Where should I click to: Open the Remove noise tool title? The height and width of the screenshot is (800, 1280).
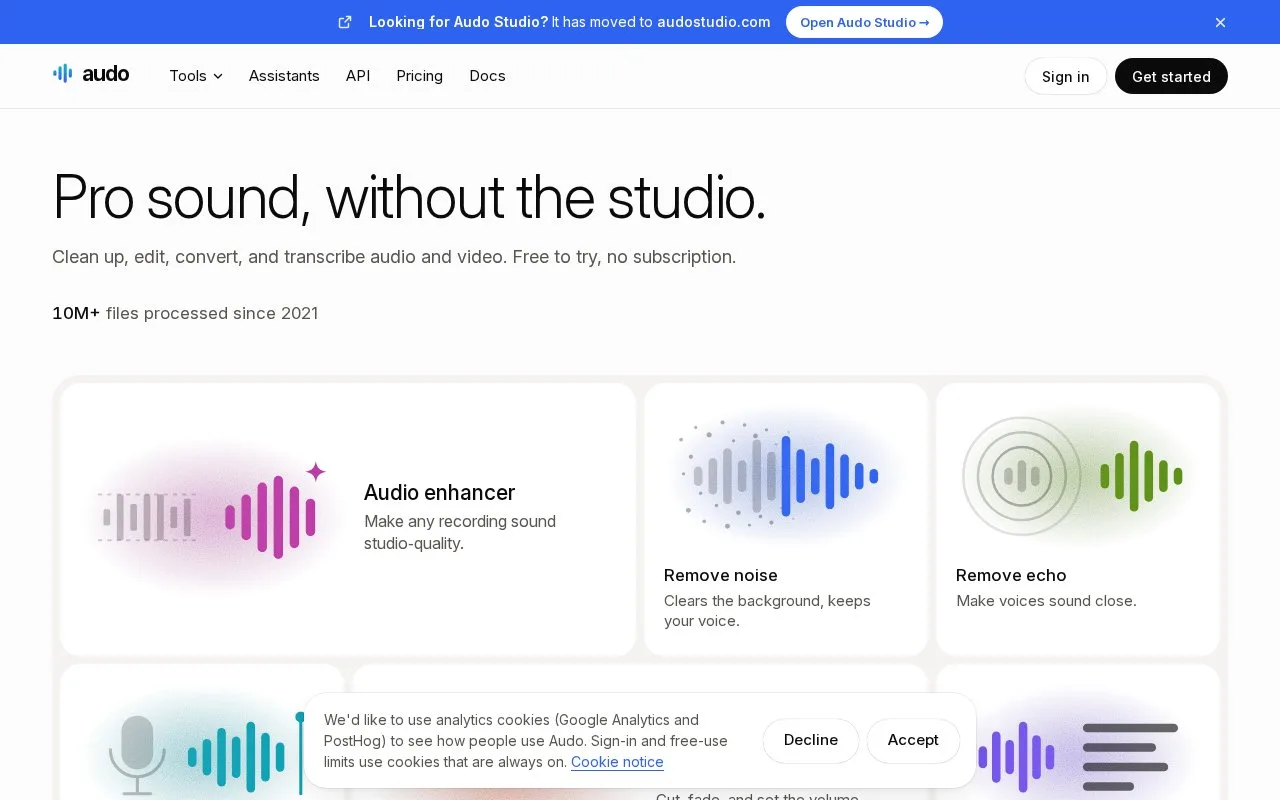coord(721,575)
